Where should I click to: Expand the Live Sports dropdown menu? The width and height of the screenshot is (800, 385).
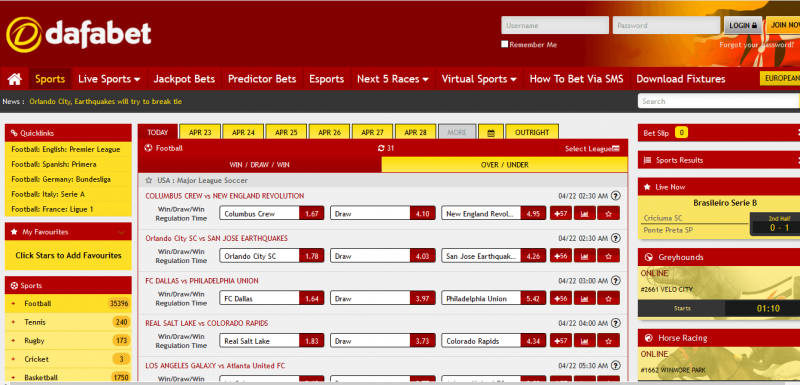pos(109,79)
